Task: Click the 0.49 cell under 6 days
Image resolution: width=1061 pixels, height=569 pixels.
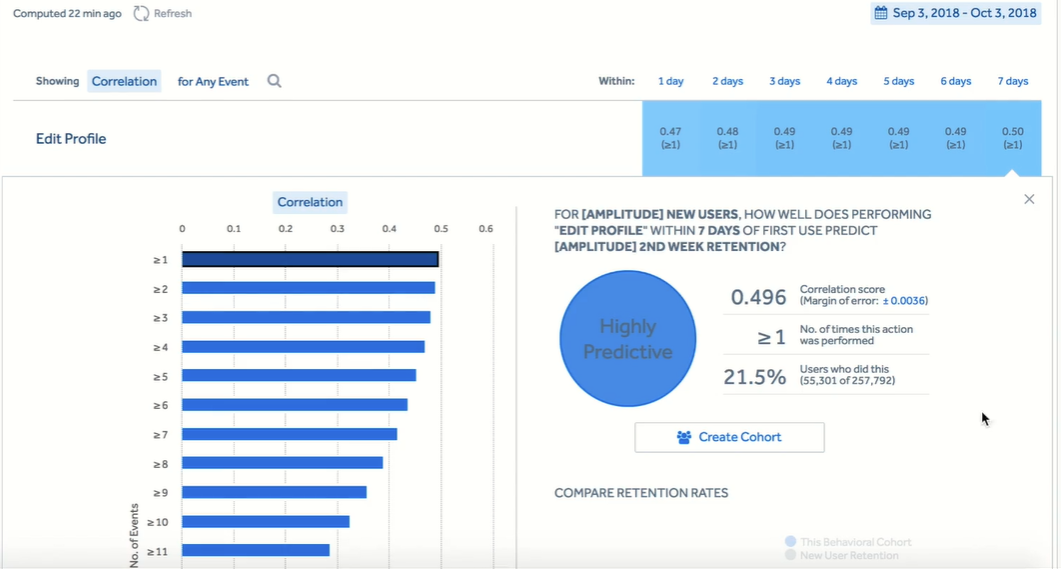Action: (x=955, y=138)
